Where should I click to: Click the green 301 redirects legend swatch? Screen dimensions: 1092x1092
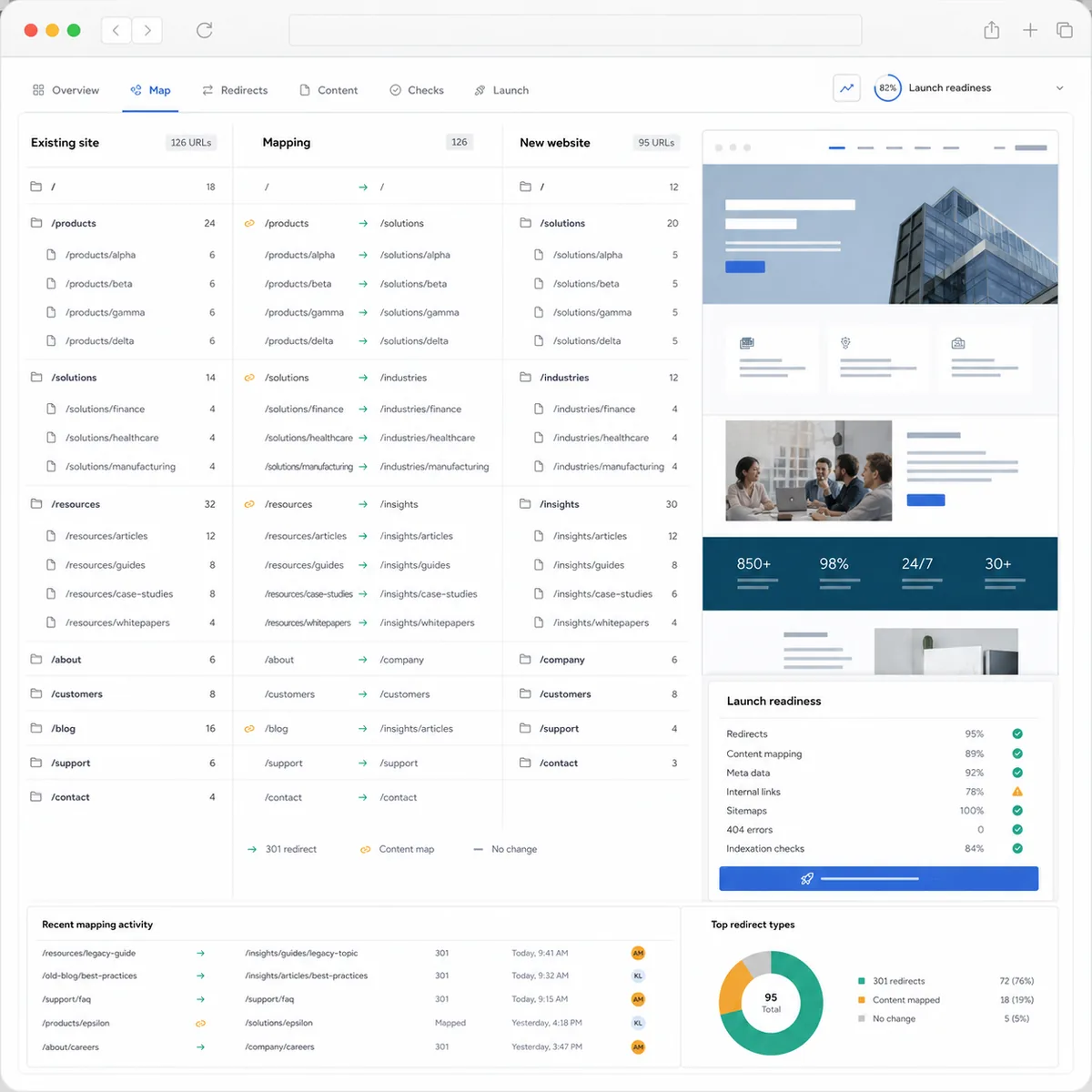click(x=861, y=981)
